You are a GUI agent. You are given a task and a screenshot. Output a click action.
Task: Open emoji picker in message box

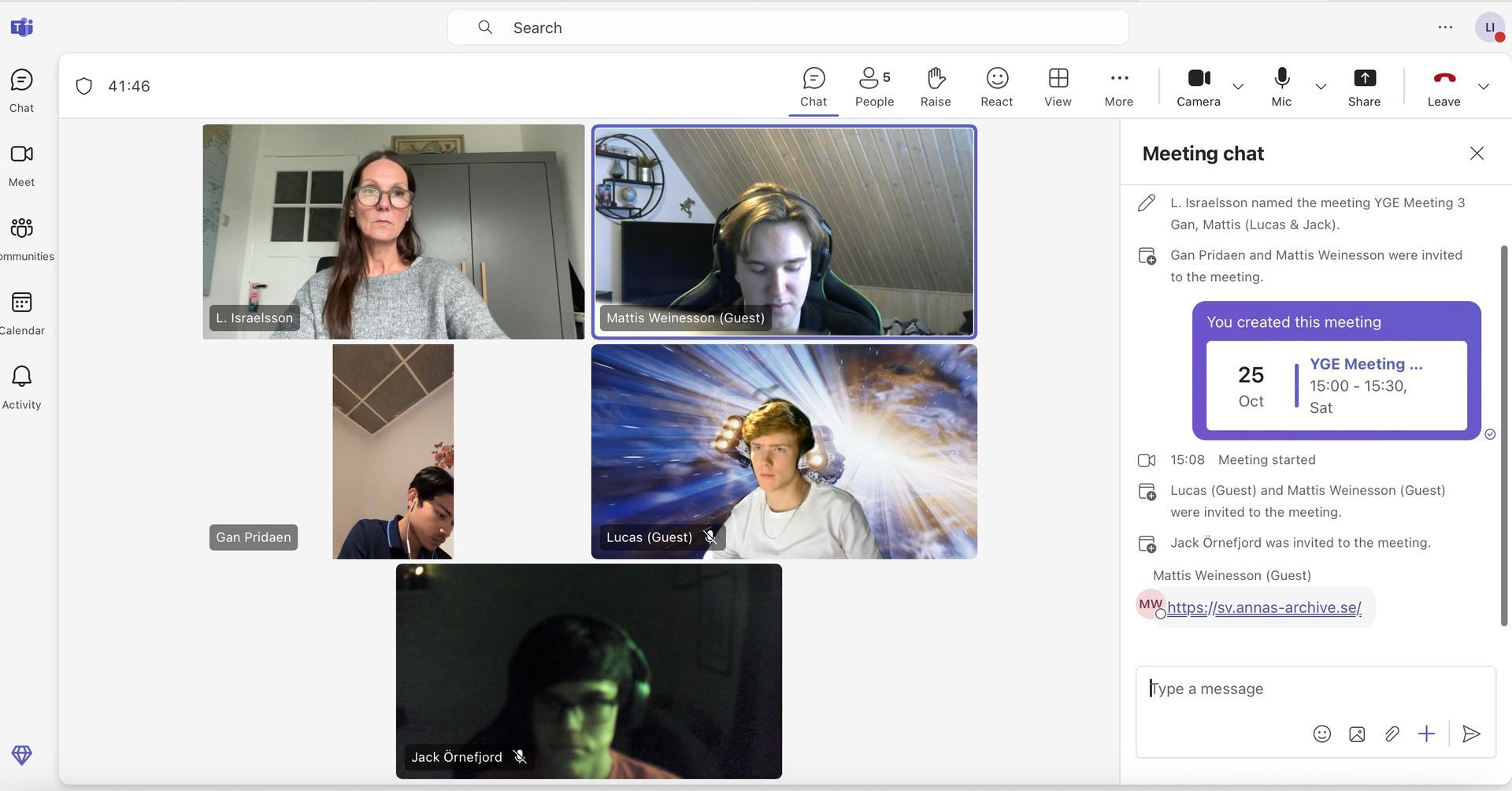[x=1321, y=734]
